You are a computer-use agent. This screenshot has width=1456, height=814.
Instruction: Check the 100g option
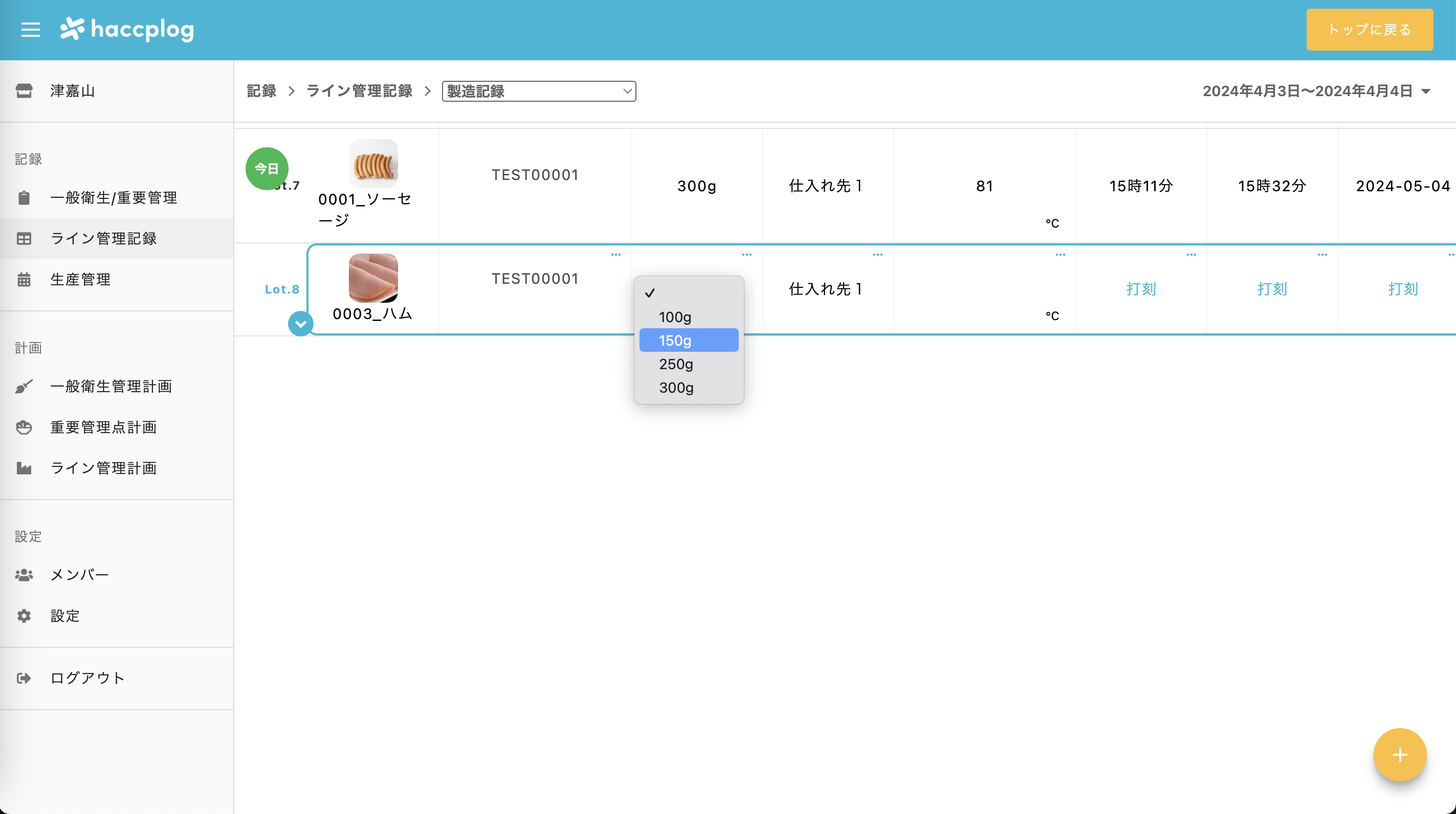[675, 317]
